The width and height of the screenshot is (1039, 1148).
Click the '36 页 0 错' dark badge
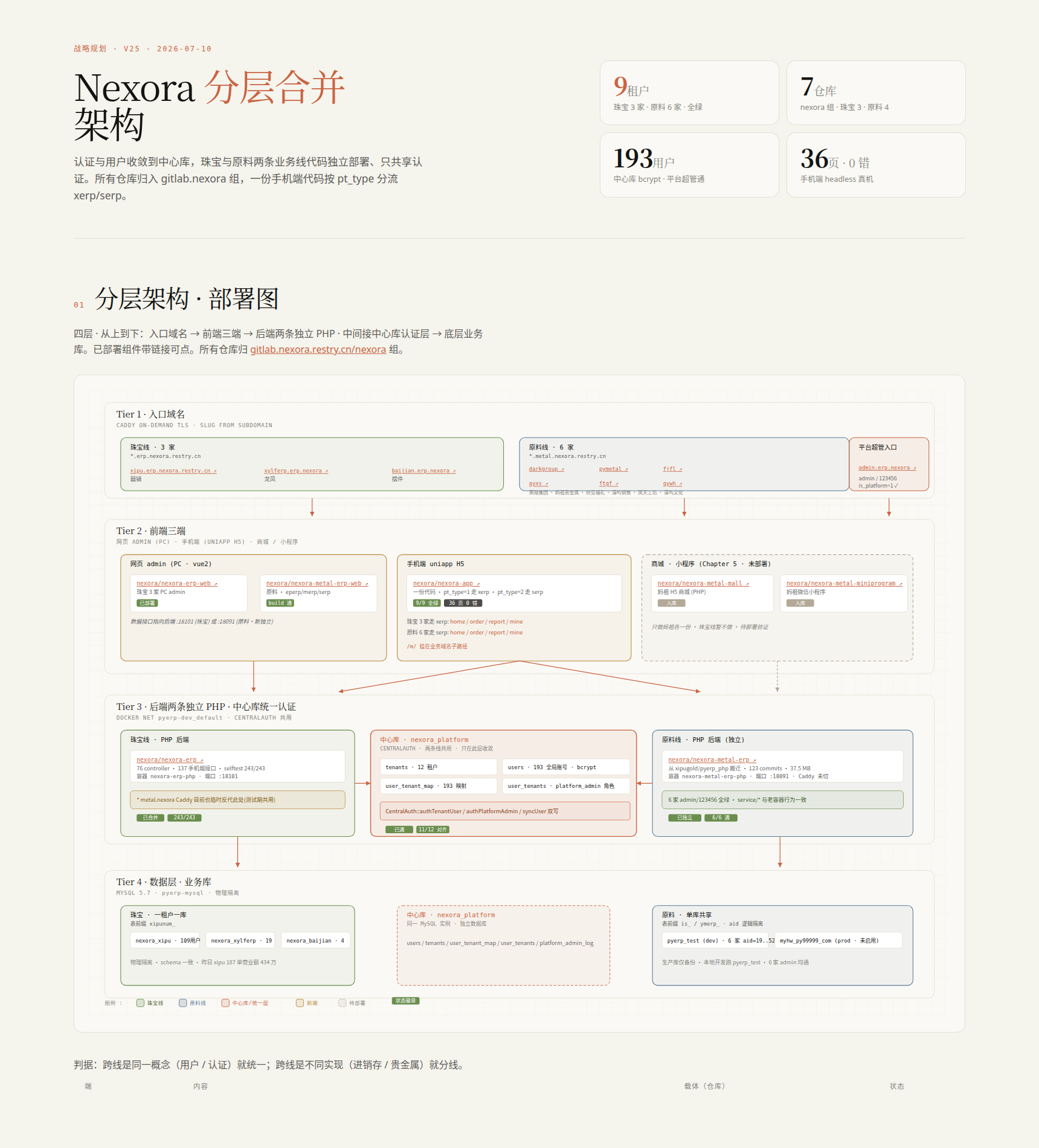tap(463, 603)
